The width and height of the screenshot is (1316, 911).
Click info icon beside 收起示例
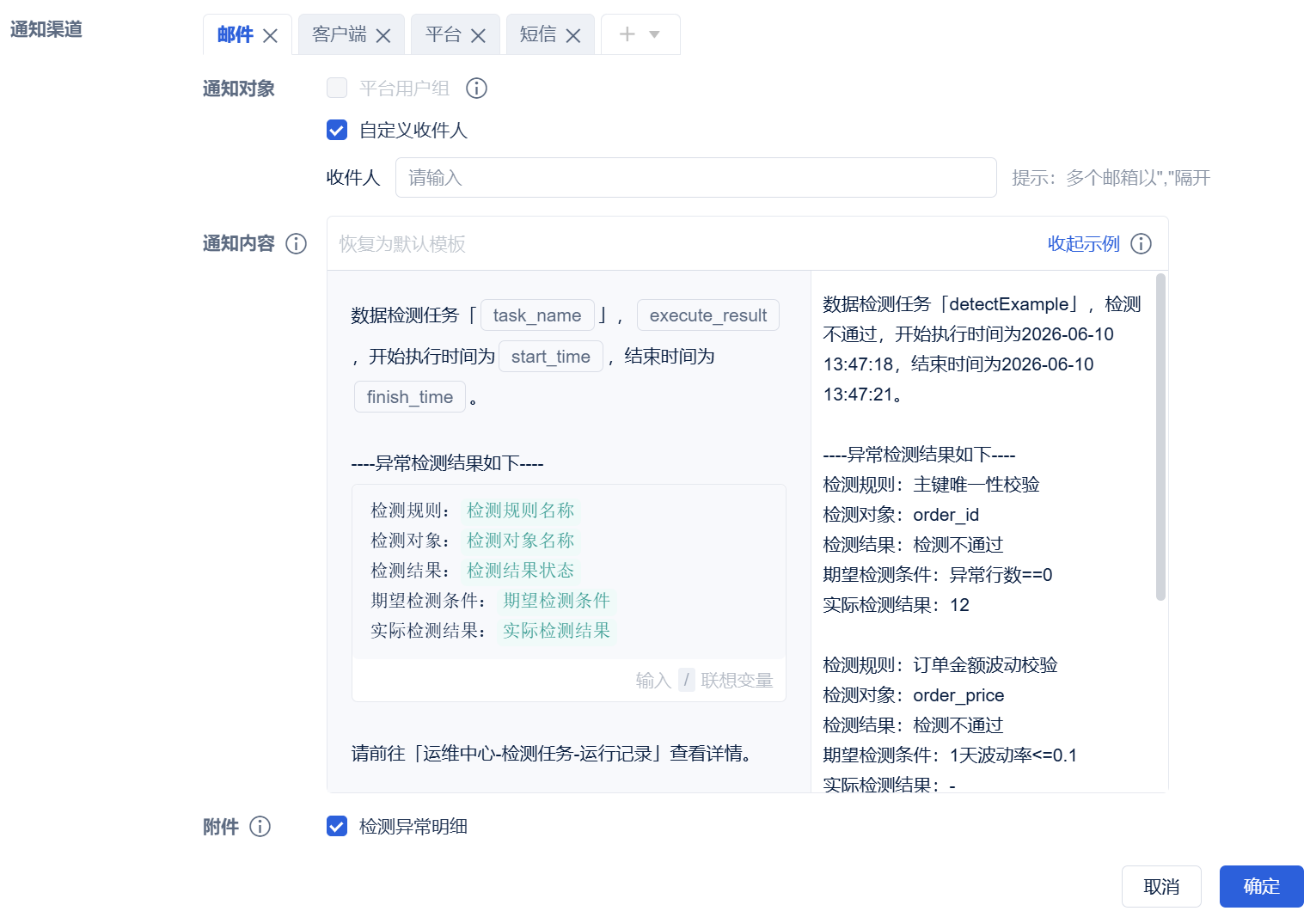pos(1142,244)
